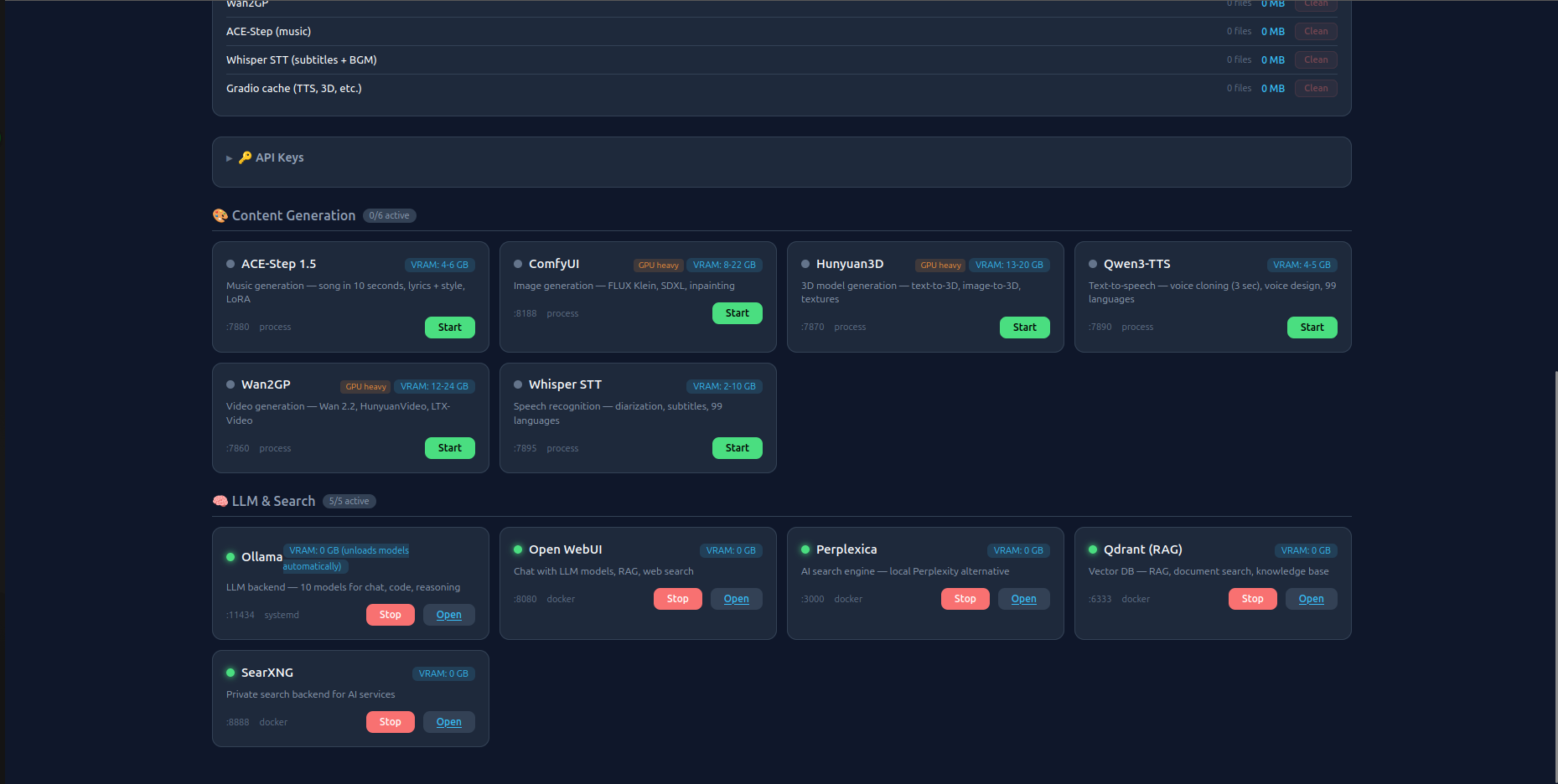Click the Perplexica green status dot

(x=805, y=549)
